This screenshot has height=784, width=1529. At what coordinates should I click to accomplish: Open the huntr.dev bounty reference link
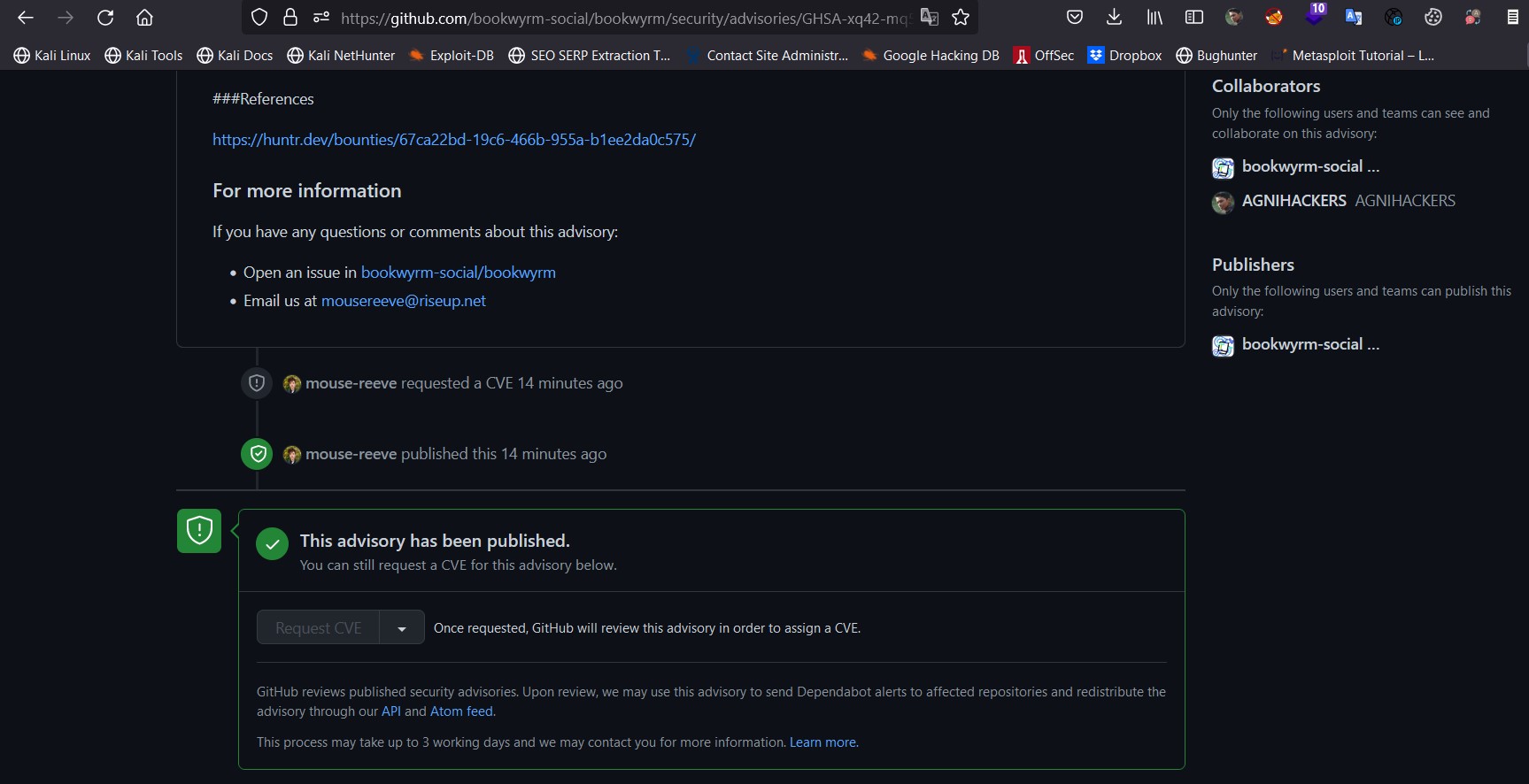tap(454, 140)
